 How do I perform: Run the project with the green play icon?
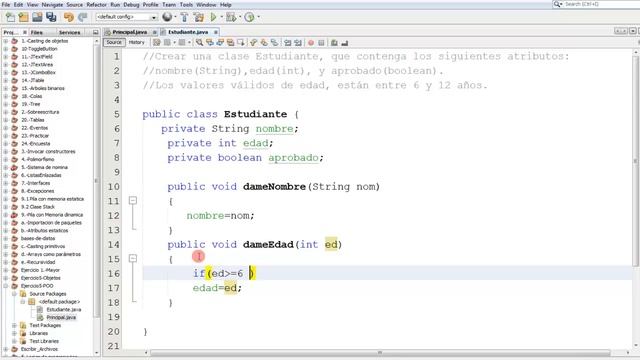click(213, 17)
